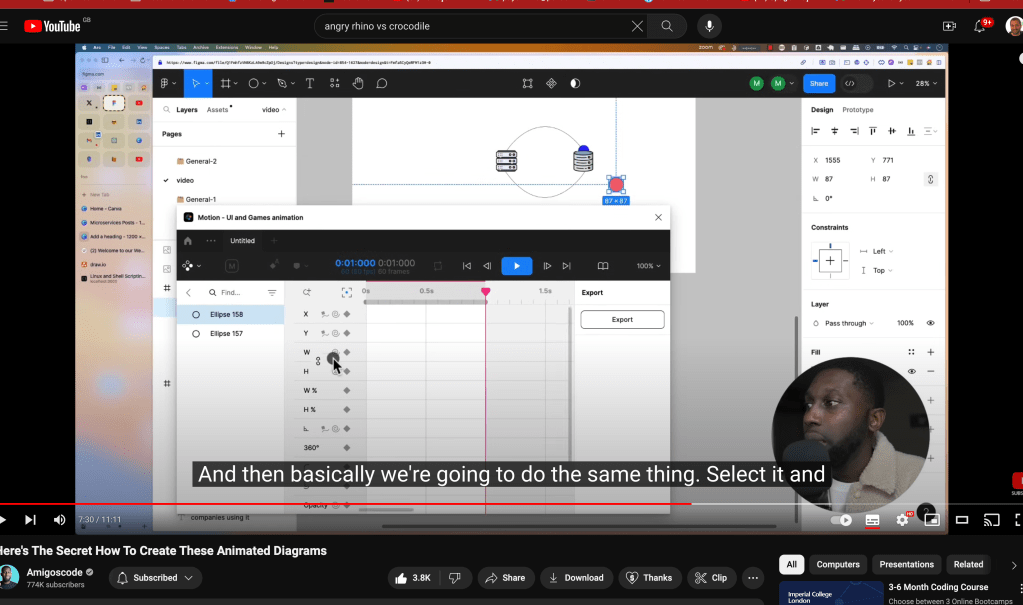Click the Create component icon
This screenshot has width=1023, height=605.
tap(551, 84)
